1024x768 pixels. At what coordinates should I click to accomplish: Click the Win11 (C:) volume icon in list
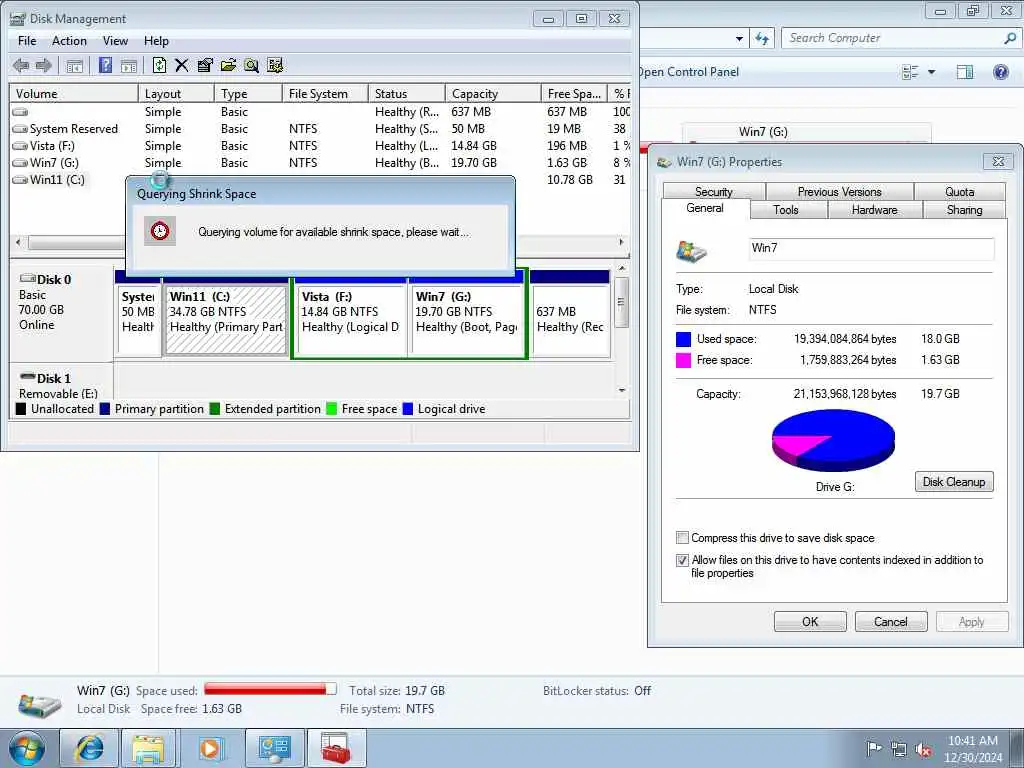coord(20,180)
